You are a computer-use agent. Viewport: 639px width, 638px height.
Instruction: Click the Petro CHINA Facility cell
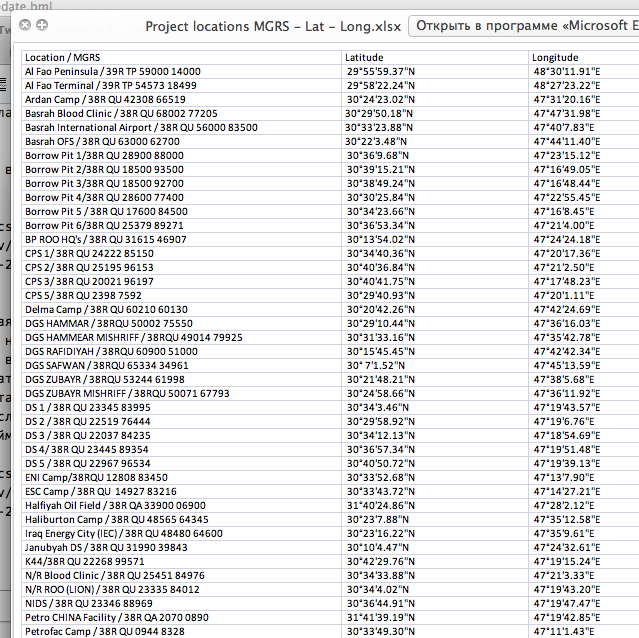181,618
